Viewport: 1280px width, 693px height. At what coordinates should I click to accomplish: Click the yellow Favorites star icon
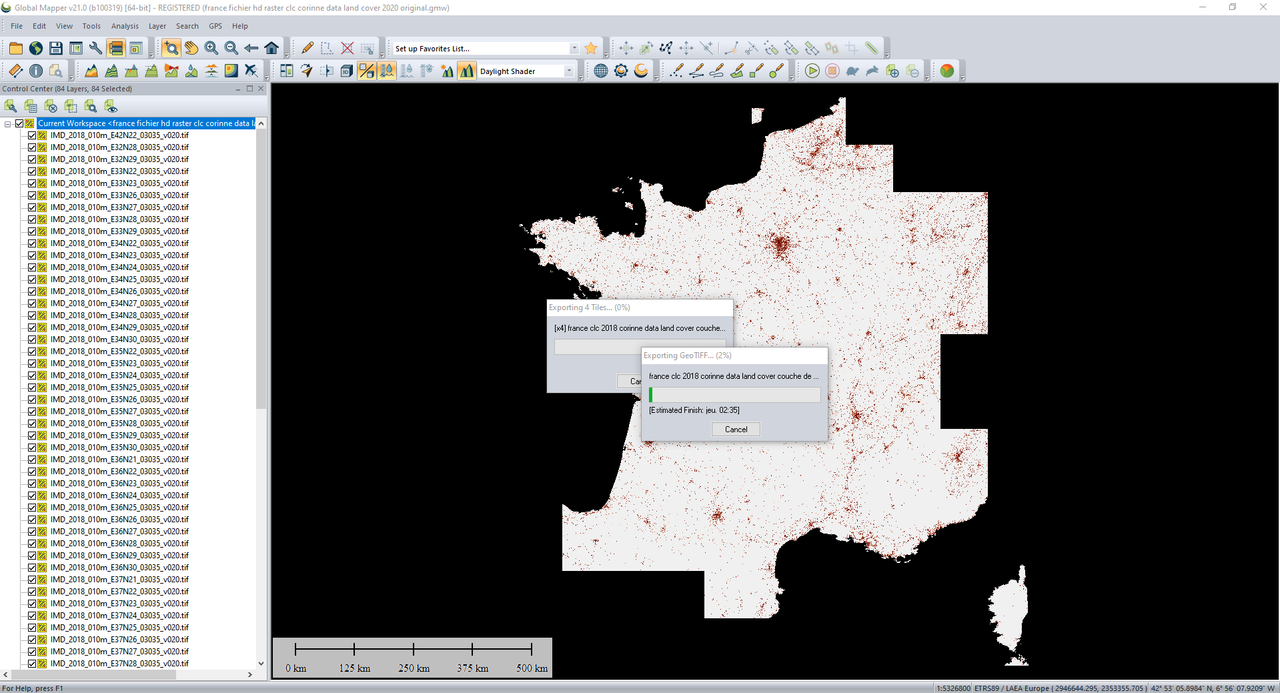click(x=591, y=48)
